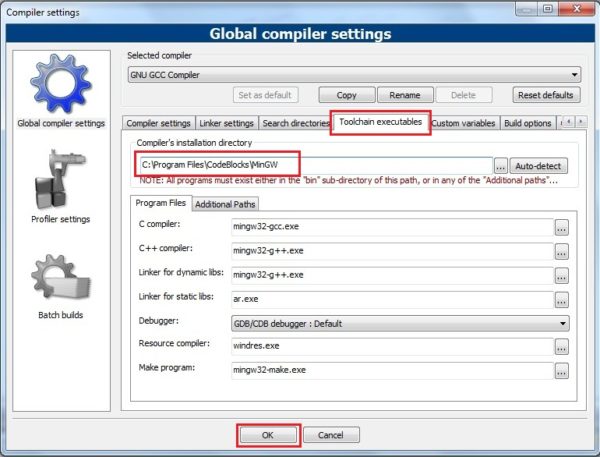Open the Profiler settings icon
The image size is (600, 457).
[x=60, y=179]
